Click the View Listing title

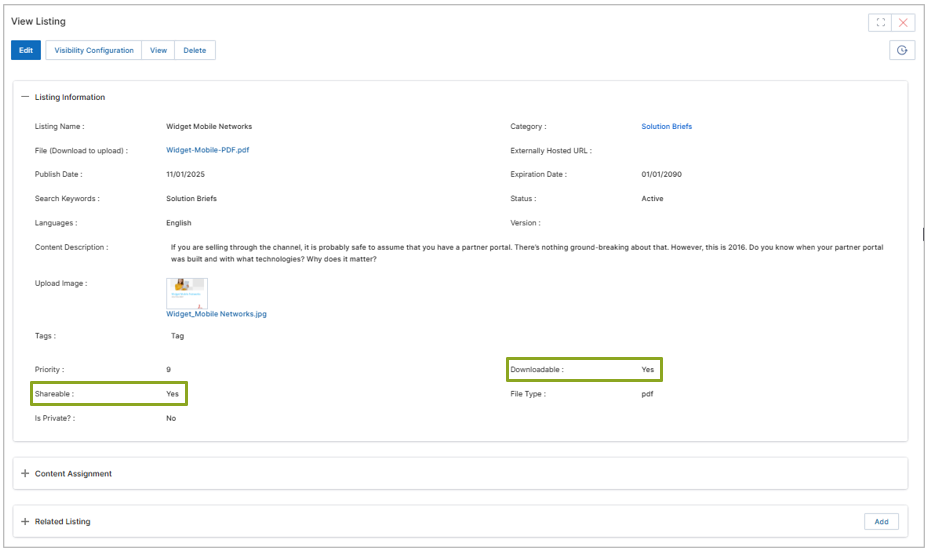38,21
